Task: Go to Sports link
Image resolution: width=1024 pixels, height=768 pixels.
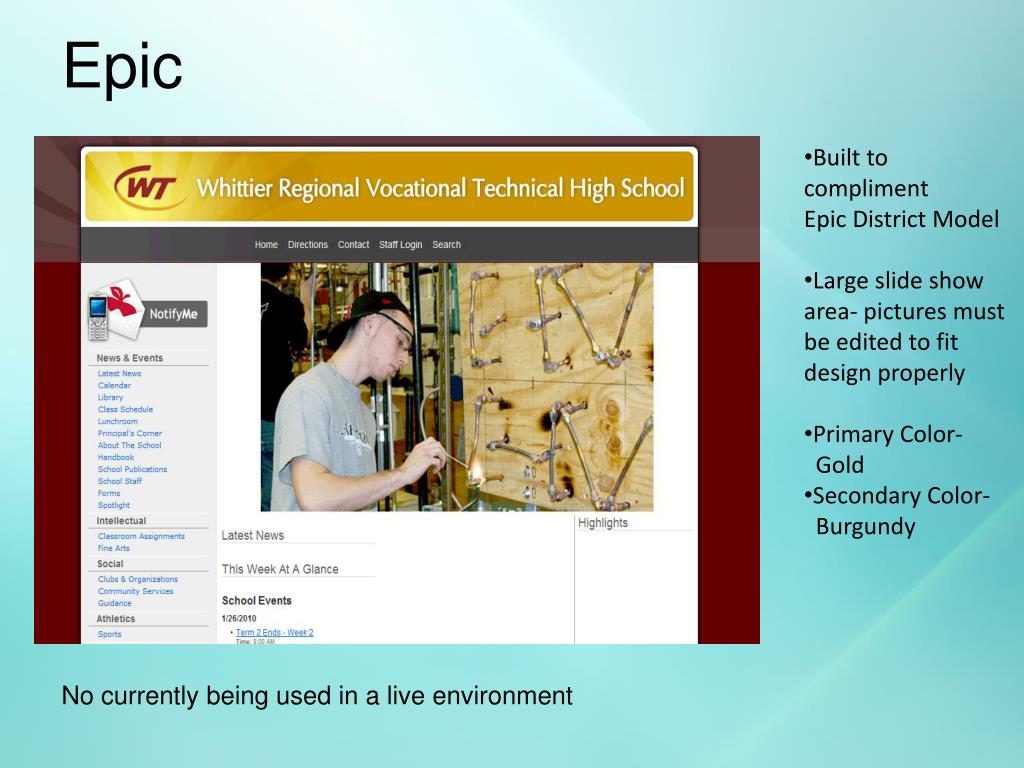Action: pos(110,634)
